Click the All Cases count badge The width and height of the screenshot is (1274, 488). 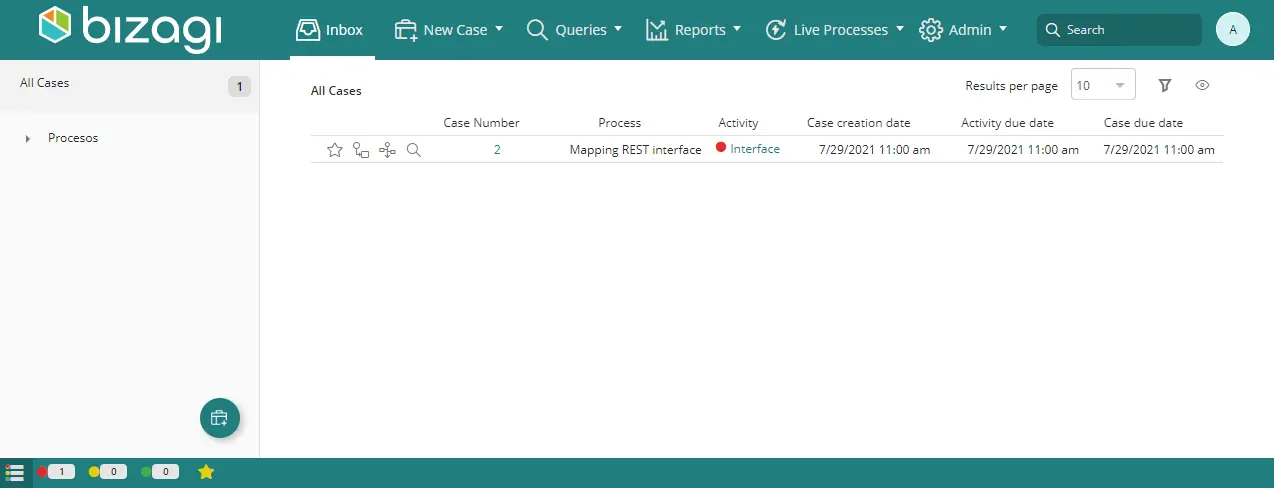[x=239, y=87]
